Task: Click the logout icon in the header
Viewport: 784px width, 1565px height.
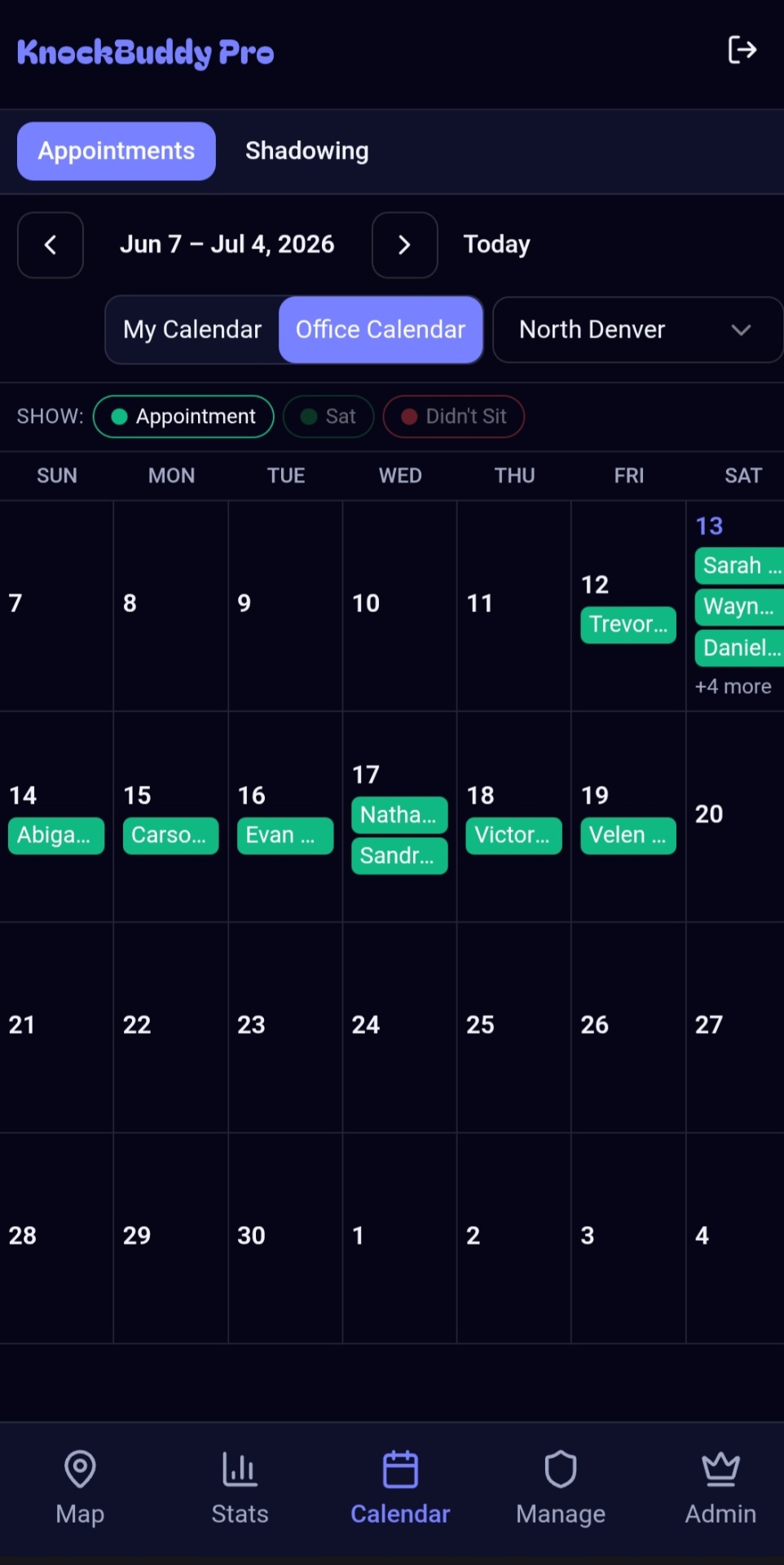Action: pyautogui.click(x=742, y=51)
